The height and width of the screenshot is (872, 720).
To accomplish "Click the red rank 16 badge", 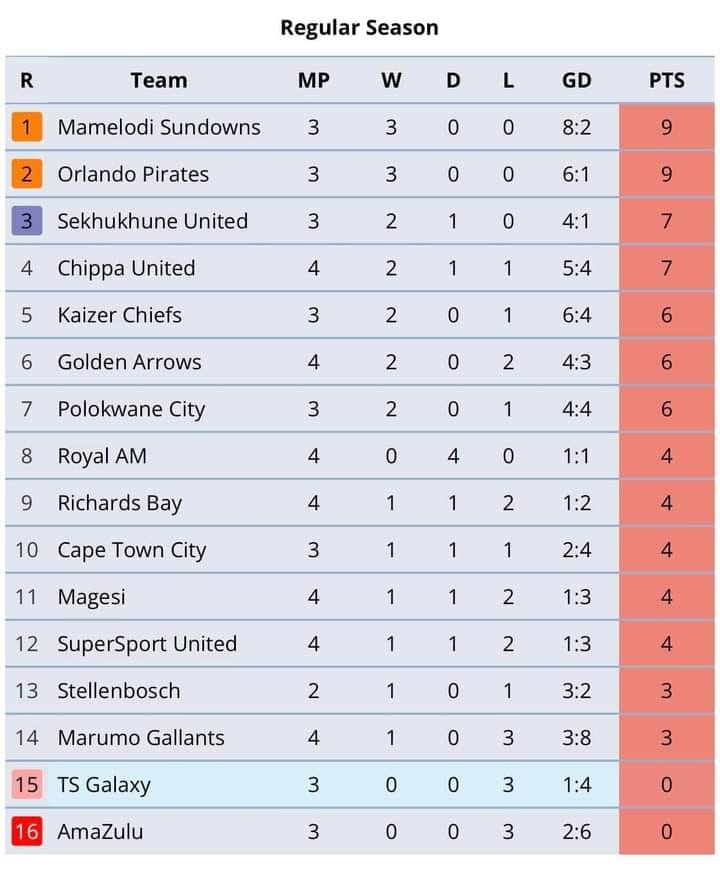I will coord(27,831).
